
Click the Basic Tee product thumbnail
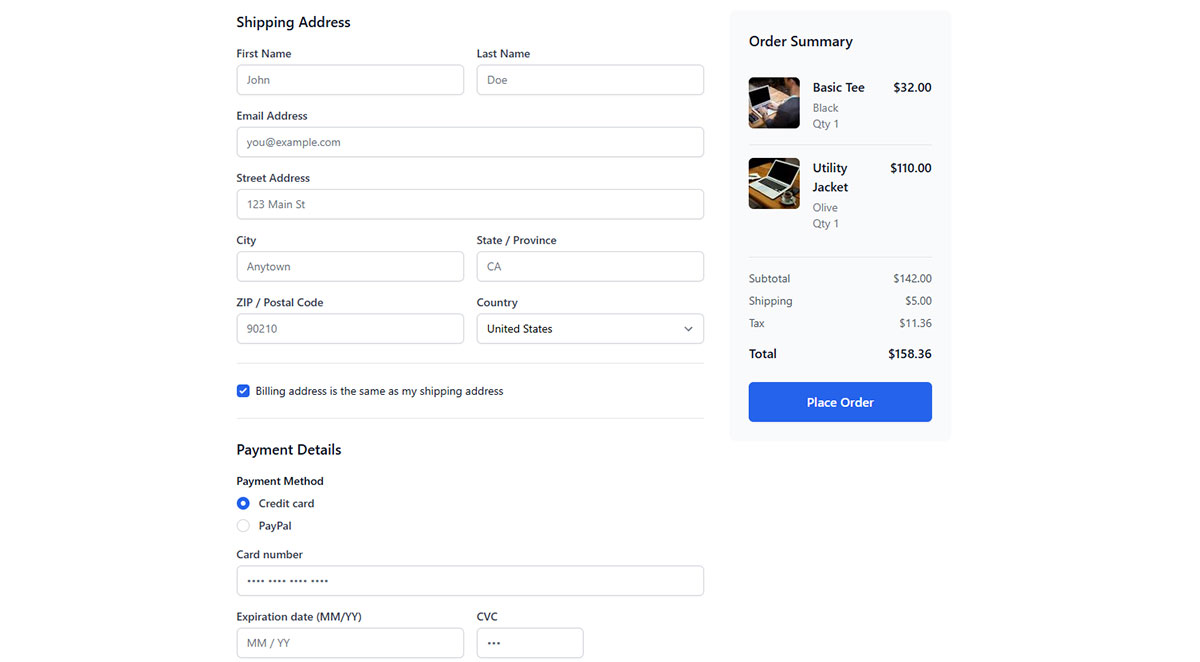click(773, 102)
